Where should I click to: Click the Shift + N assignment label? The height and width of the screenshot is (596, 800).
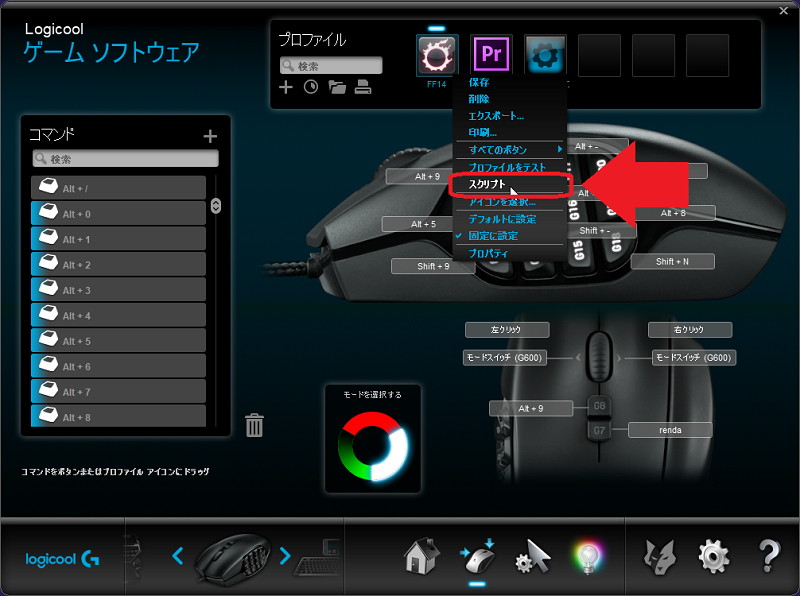click(x=672, y=261)
